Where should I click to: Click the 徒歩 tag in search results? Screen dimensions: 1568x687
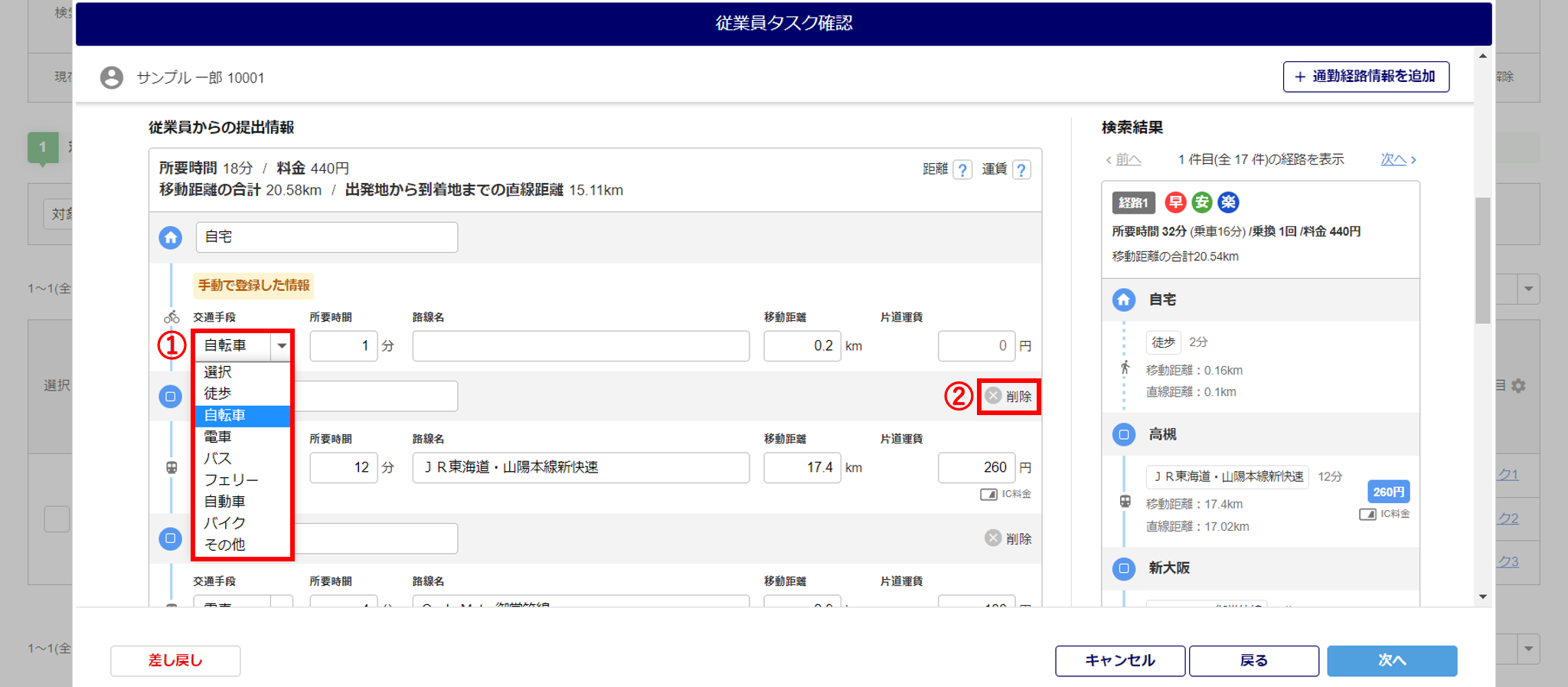1164,342
